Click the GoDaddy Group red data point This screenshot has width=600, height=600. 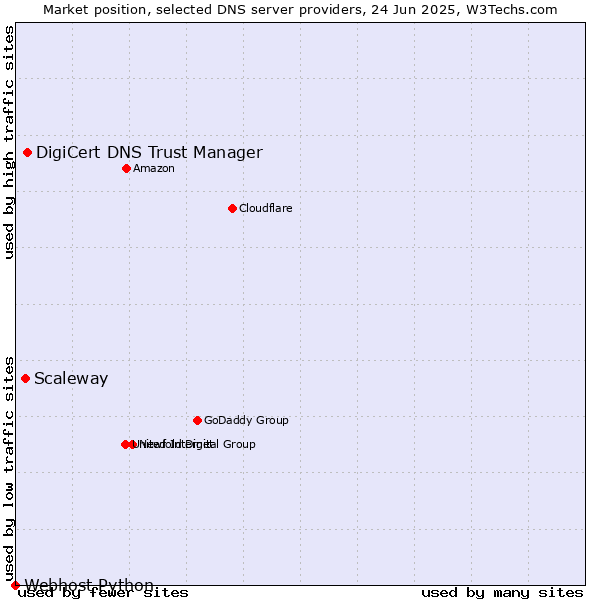pos(197,421)
